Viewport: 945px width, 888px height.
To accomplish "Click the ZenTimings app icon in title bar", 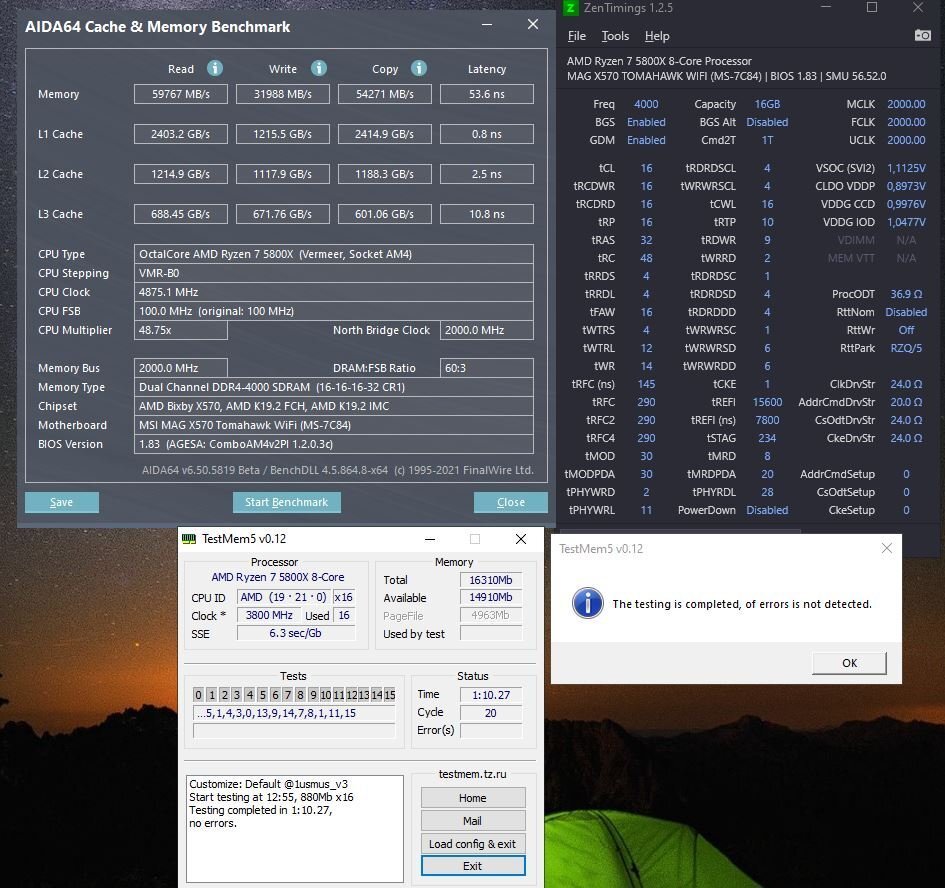I will (570, 8).
